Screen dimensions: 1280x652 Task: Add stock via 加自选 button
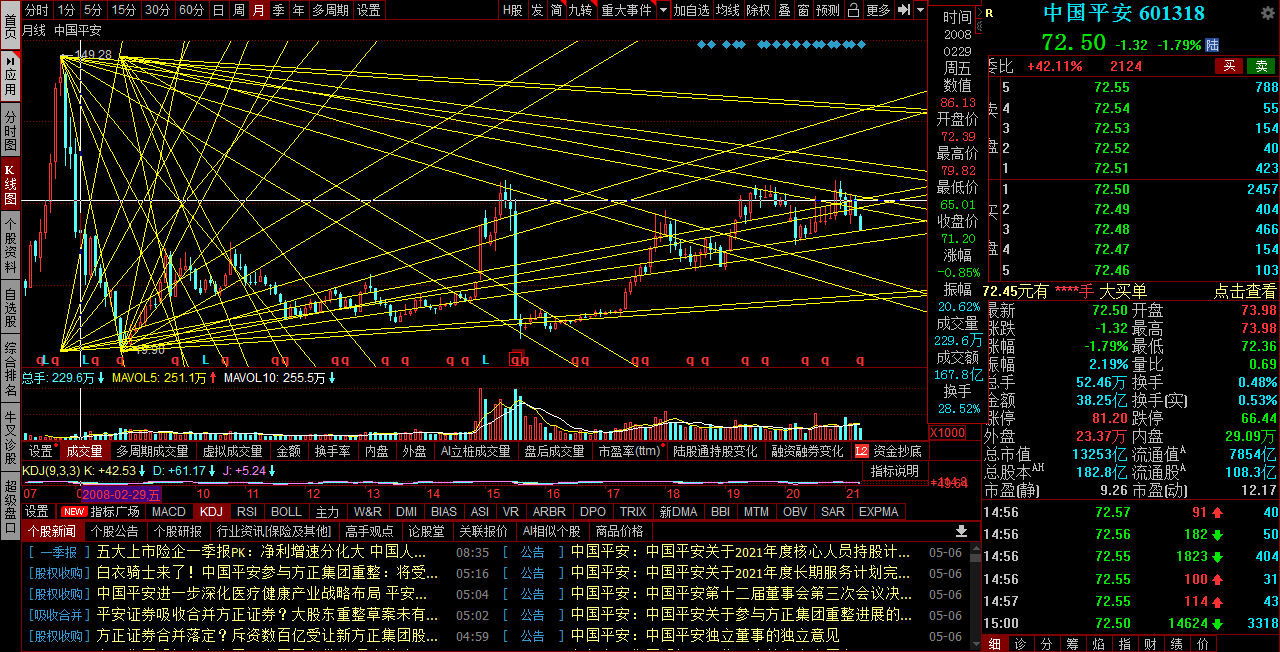(x=691, y=10)
